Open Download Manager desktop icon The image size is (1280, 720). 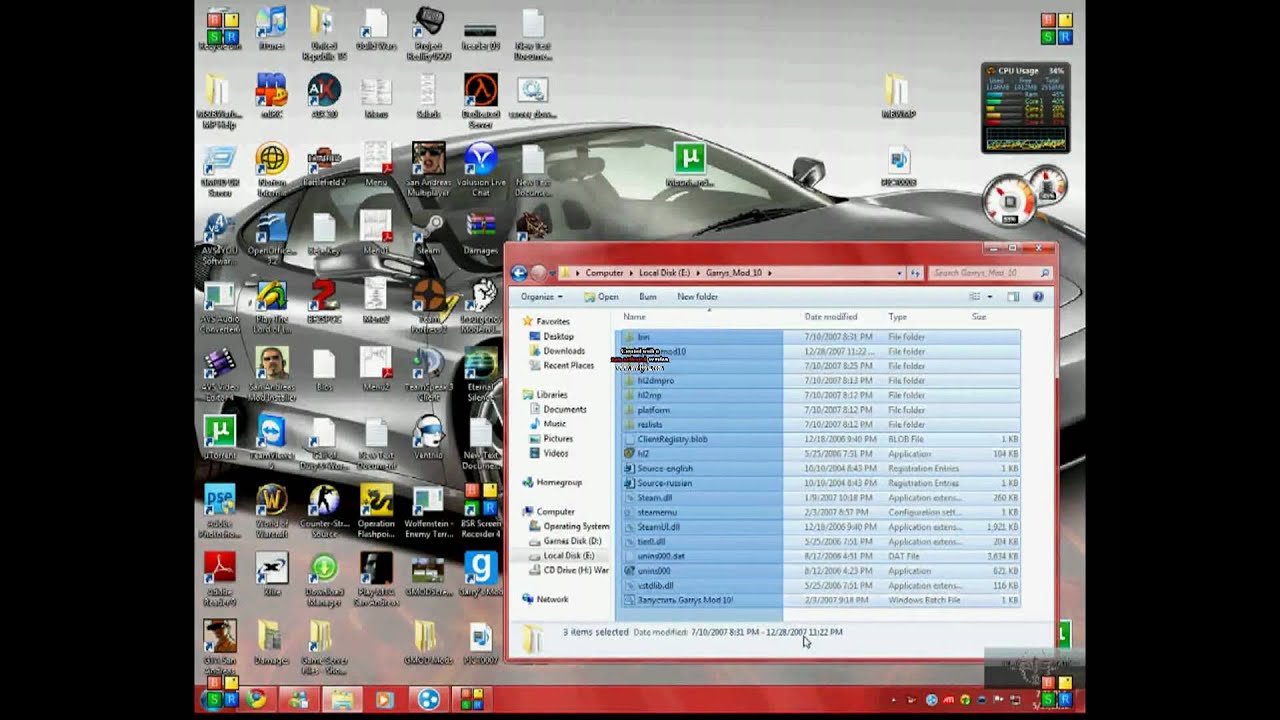(323, 579)
